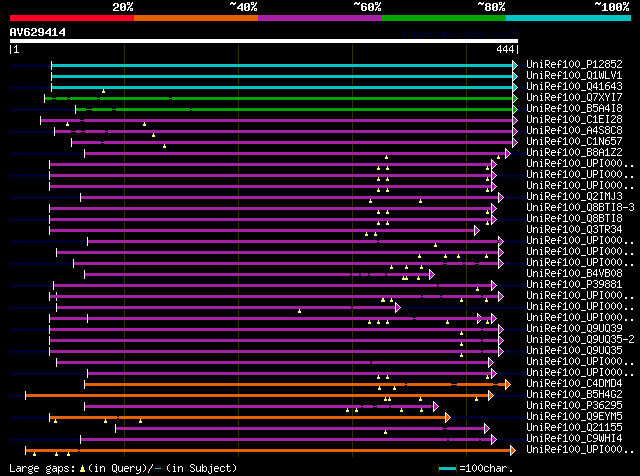The width and height of the screenshot is (640, 476).
Task: Select the UniRef100_Q8BTI8 label
Action: tap(574, 219)
